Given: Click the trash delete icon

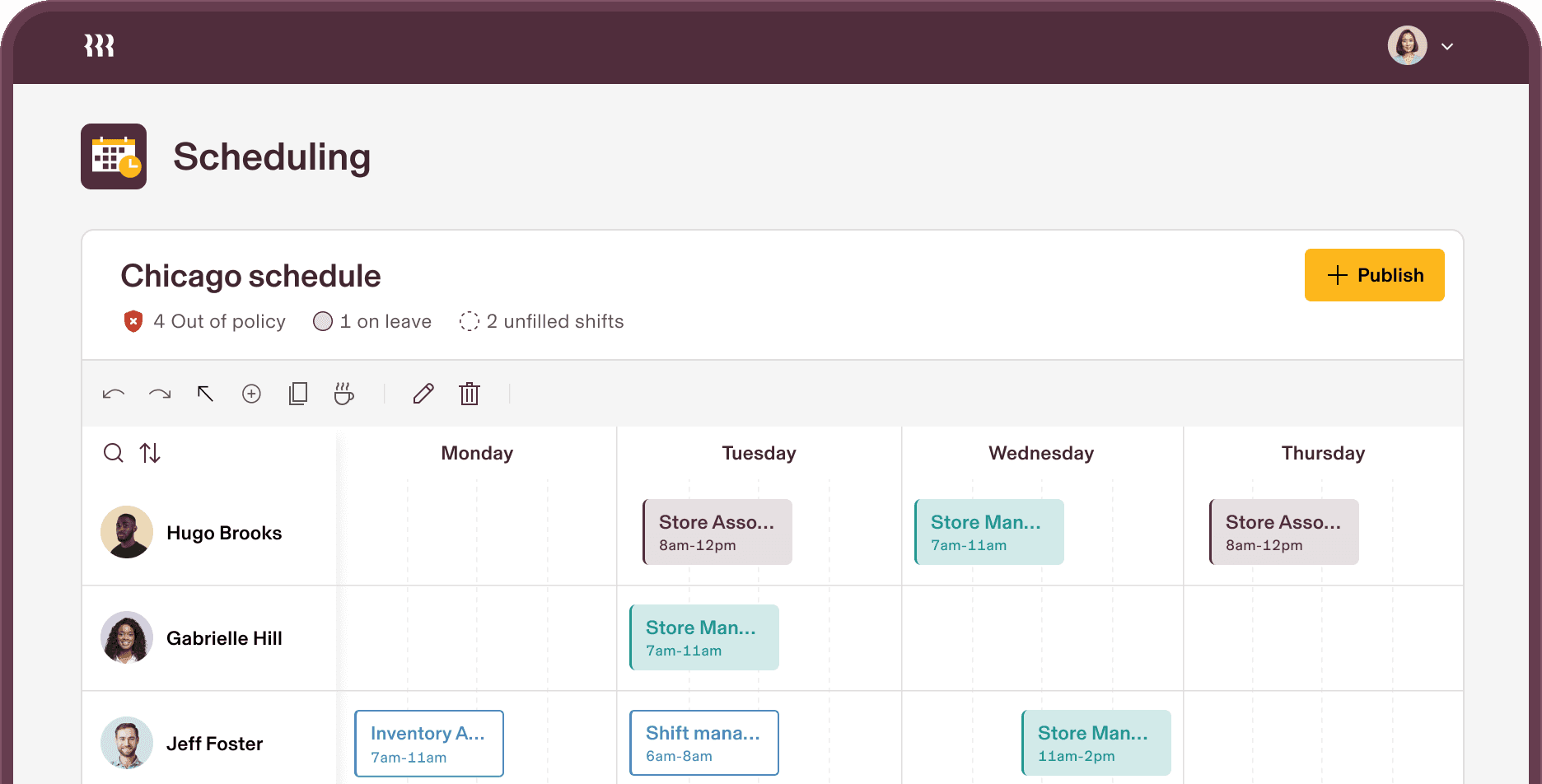Looking at the screenshot, I should click(x=470, y=394).
